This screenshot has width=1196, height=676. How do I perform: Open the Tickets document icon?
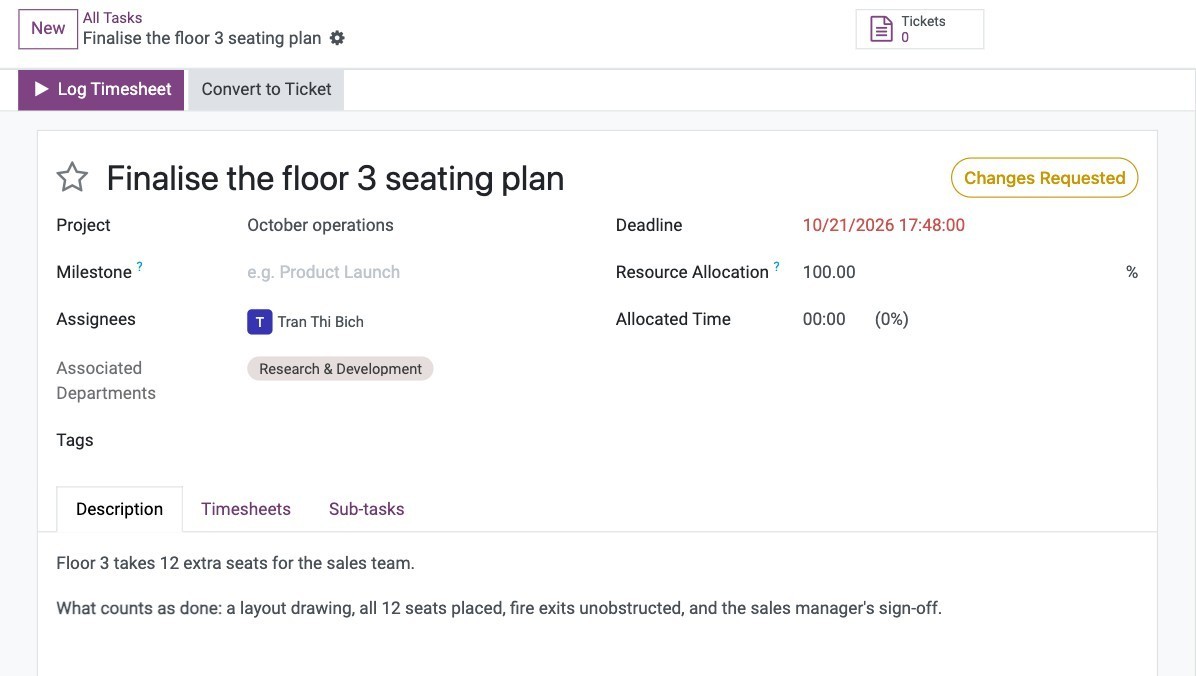[881, 29]
